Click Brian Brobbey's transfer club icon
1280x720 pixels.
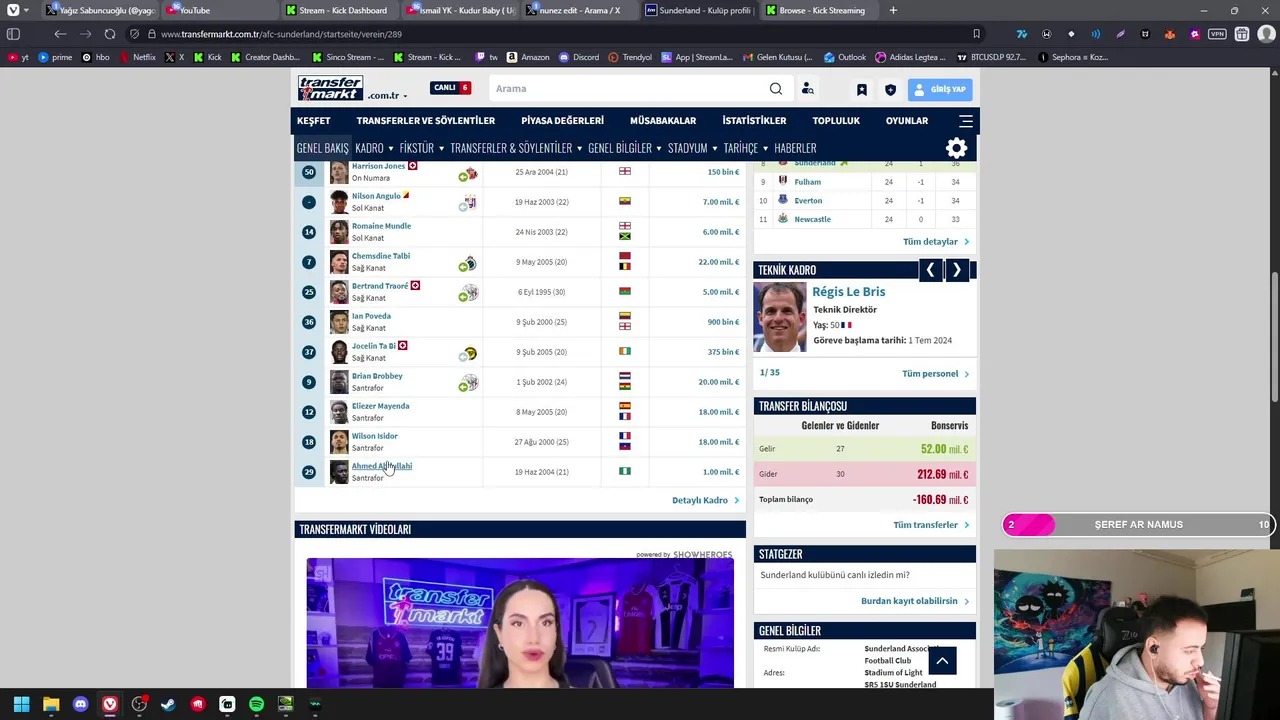(x=468, y=382)
